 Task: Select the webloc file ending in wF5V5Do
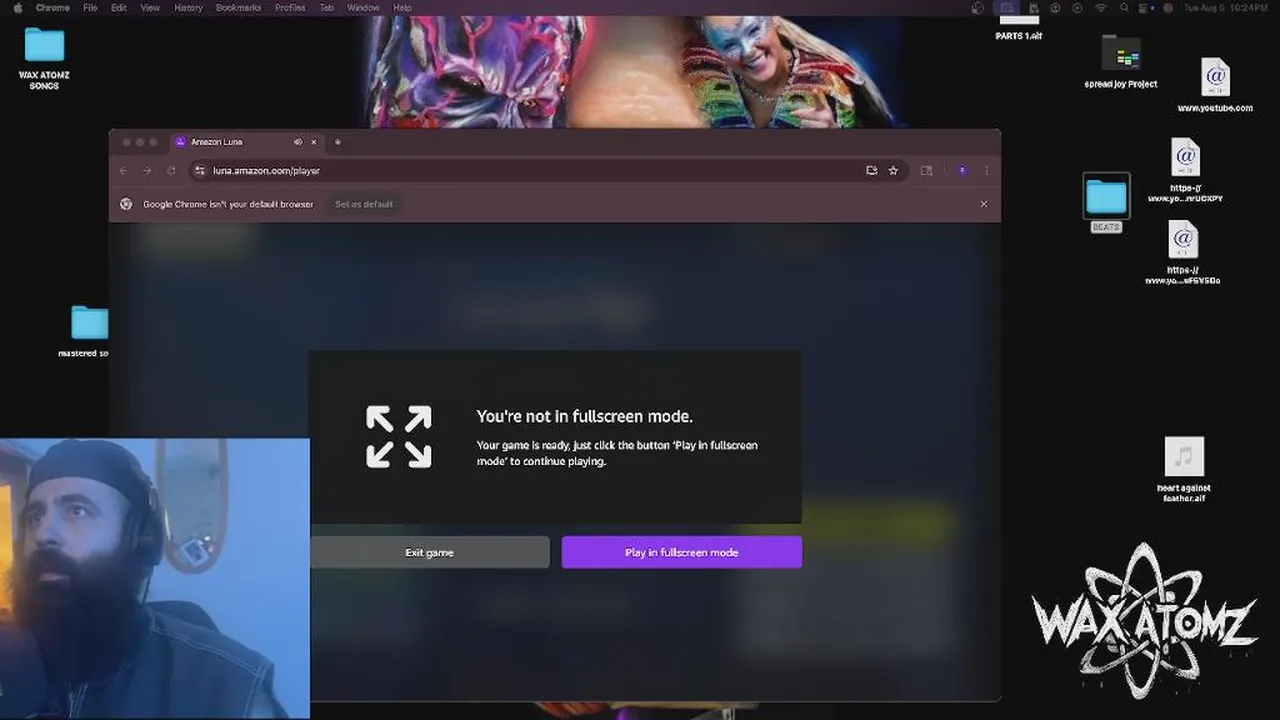(x=1183, y=253)
